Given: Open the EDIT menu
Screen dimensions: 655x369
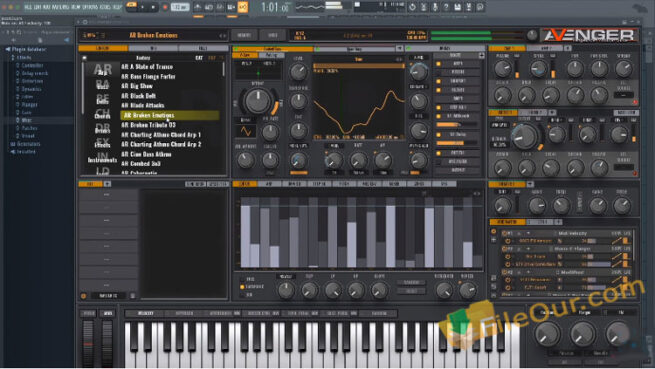Looking at the screenshot, I should click(x=37, y=7).
